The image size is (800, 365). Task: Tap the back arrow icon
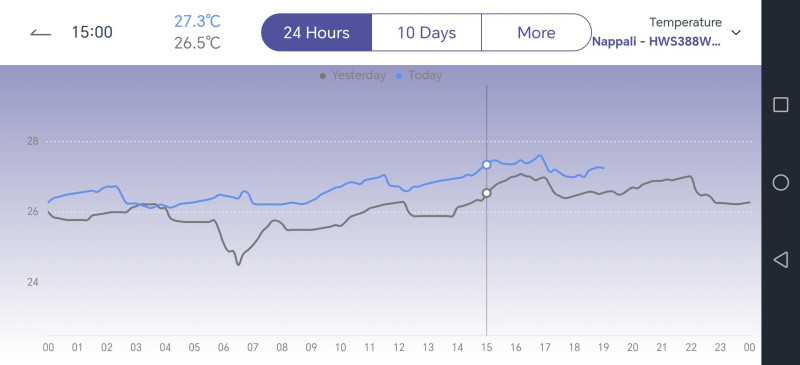(x=41, y=34)
